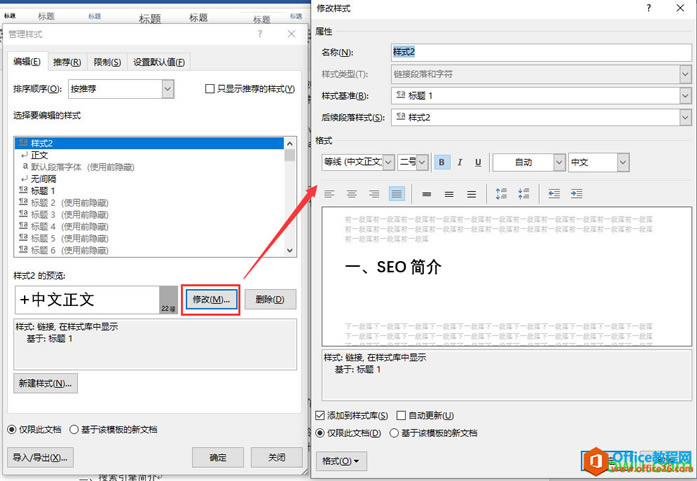Viewport: 697px width, 481px height.
Task: Select justified alignment icon
Action: (397, 194)
